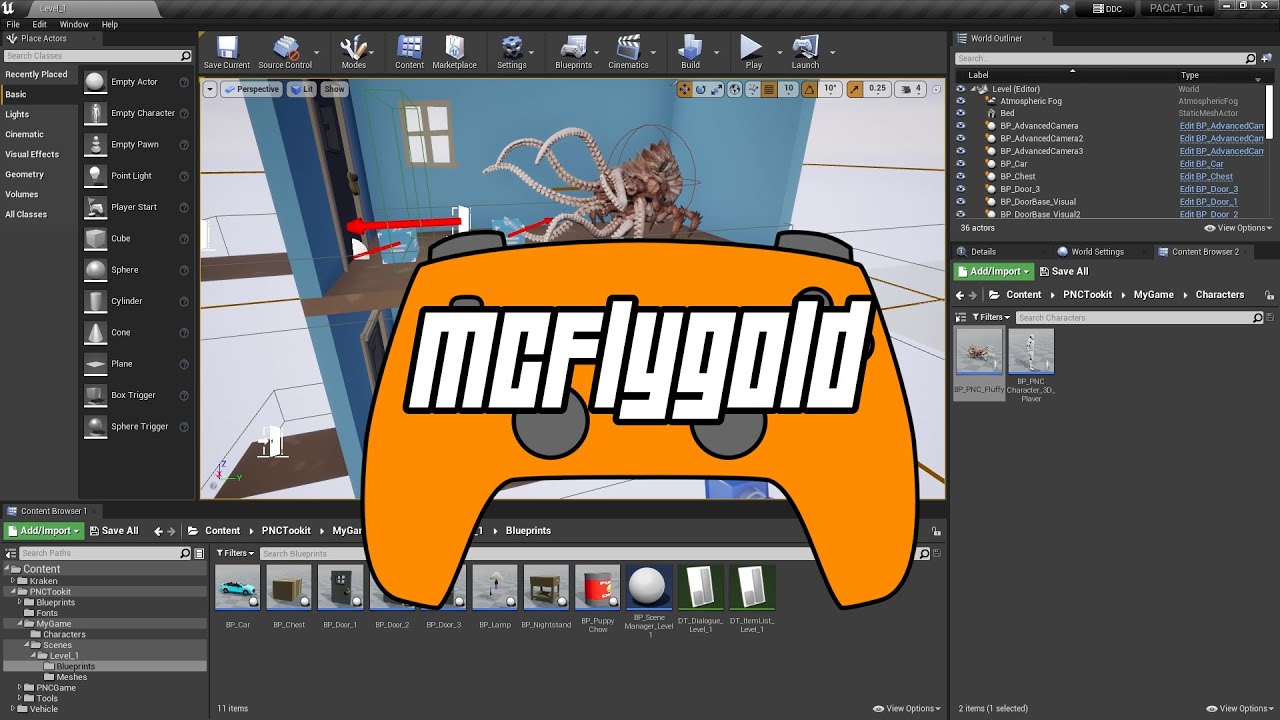Toggle world/local coordinate system globe icon
The height and width of the screenshot is (720, 1280).
[735, 89]
